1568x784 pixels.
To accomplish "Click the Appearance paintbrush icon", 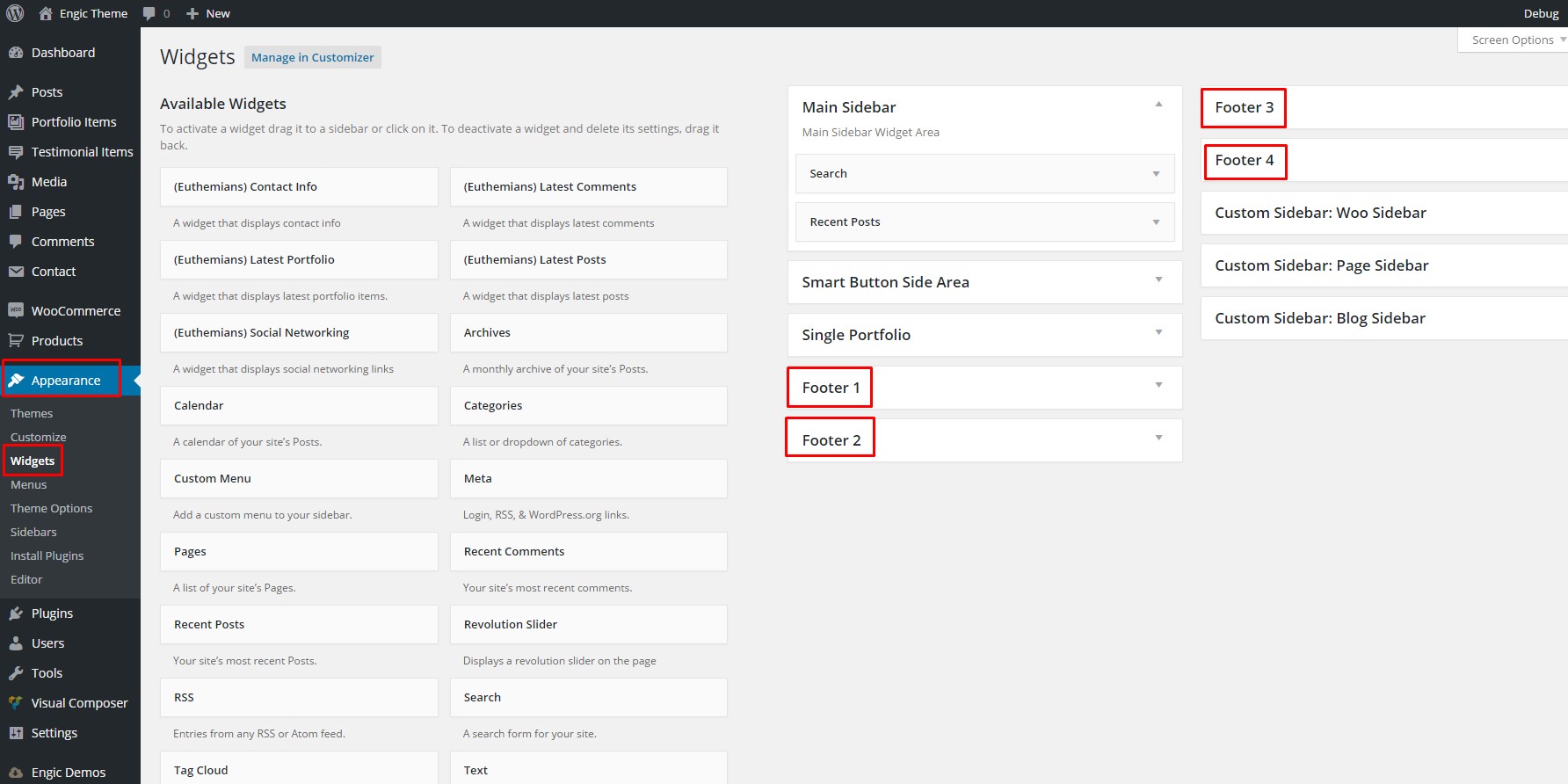I will coord(16,381).
